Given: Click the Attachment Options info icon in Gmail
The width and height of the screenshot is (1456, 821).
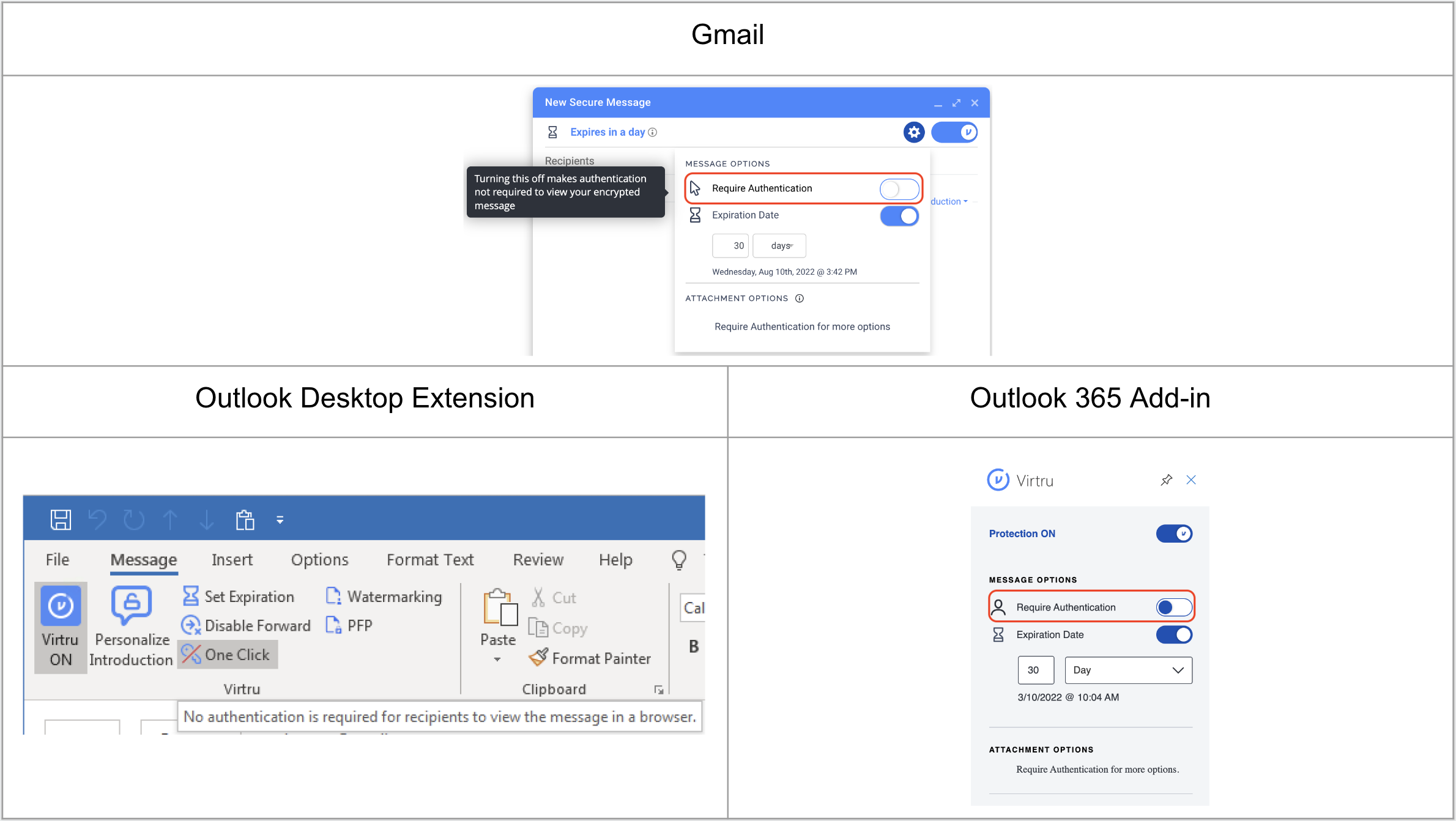Looking at the screenshot, I should (x=800, y=299).
